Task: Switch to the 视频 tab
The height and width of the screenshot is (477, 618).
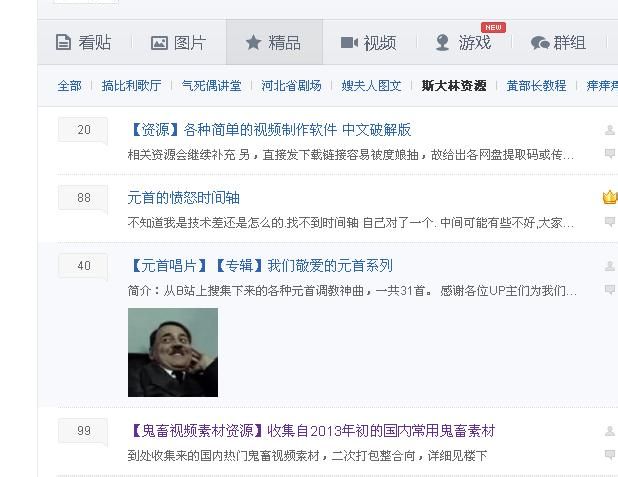Action: pos(369,42)
